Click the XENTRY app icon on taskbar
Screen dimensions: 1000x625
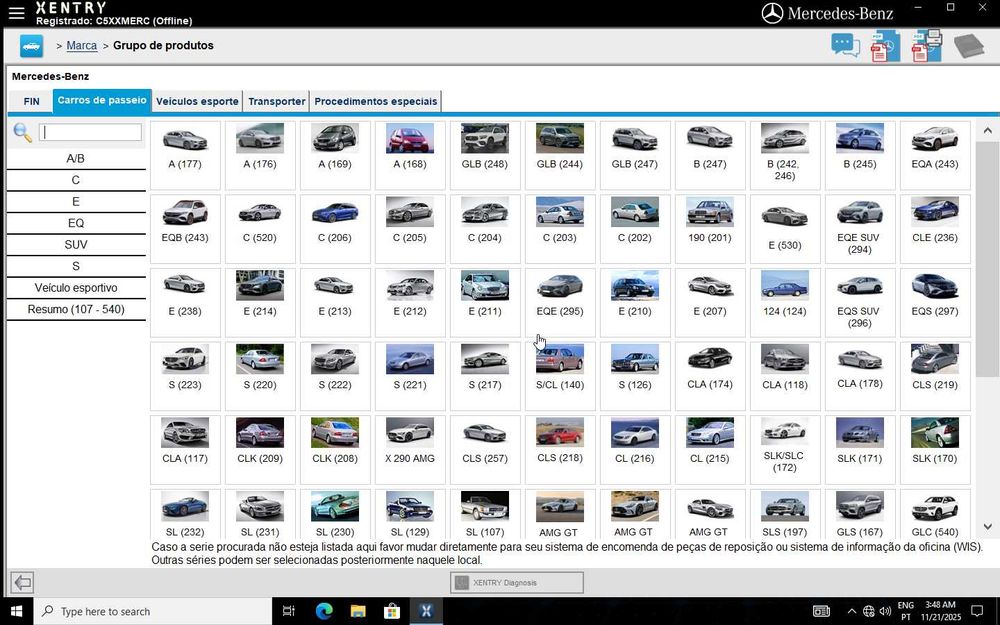click(x=426, y=611)
